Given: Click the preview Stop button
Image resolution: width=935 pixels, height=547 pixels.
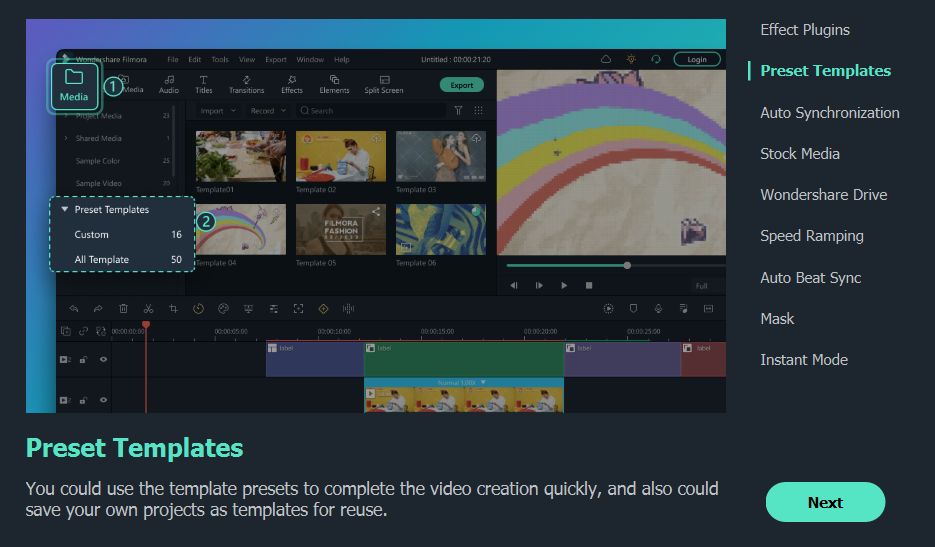Looking at the screenshot, I should click(589, 286).
